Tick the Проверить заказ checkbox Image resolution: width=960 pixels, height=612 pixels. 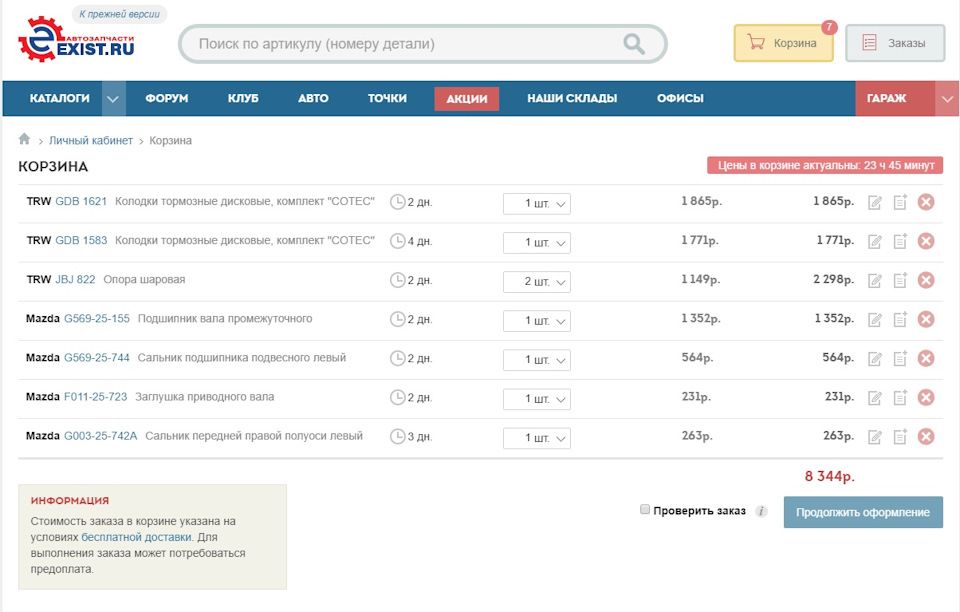click(x=645, y=509)
